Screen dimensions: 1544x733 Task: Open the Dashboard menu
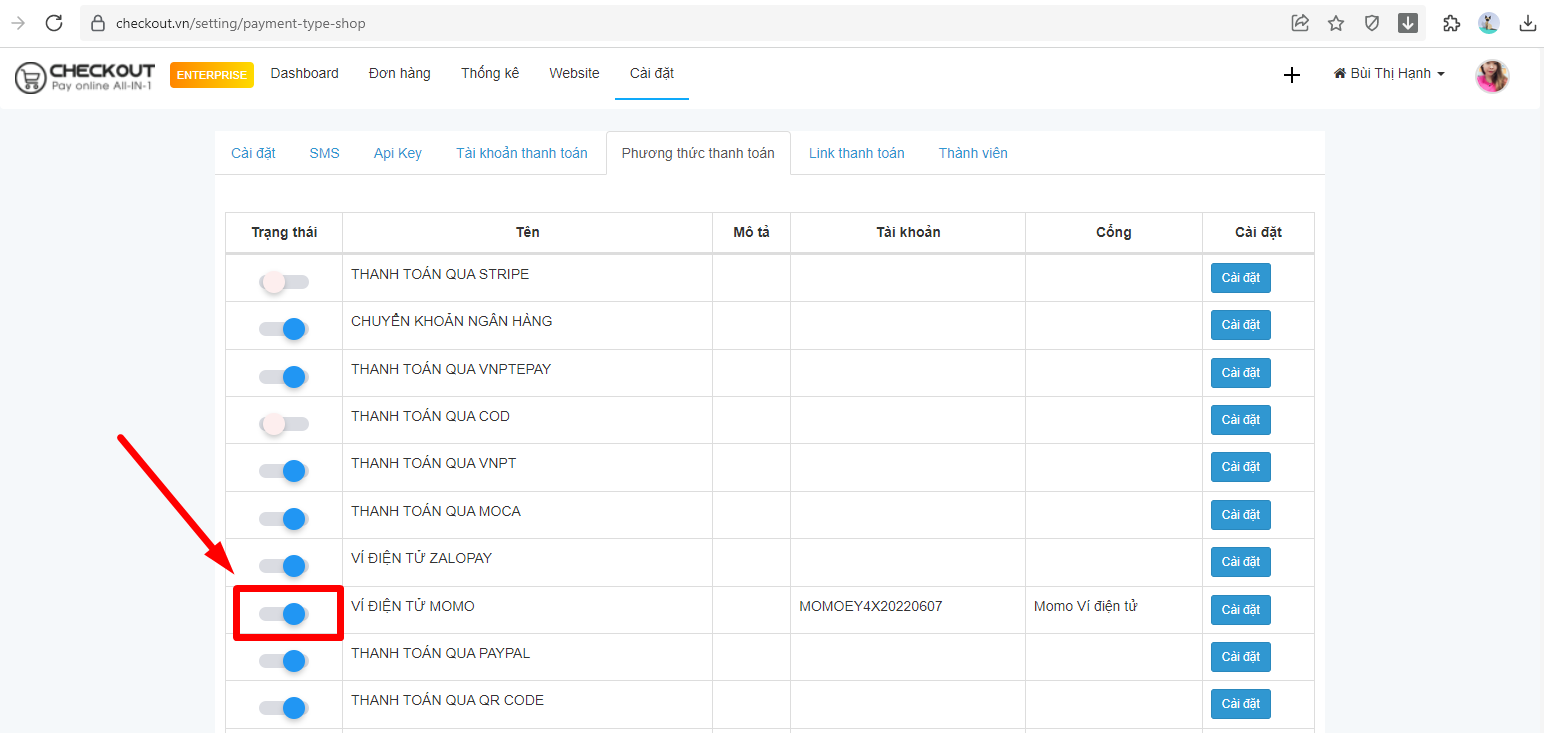pyautogui.click(x=304, y=73)
